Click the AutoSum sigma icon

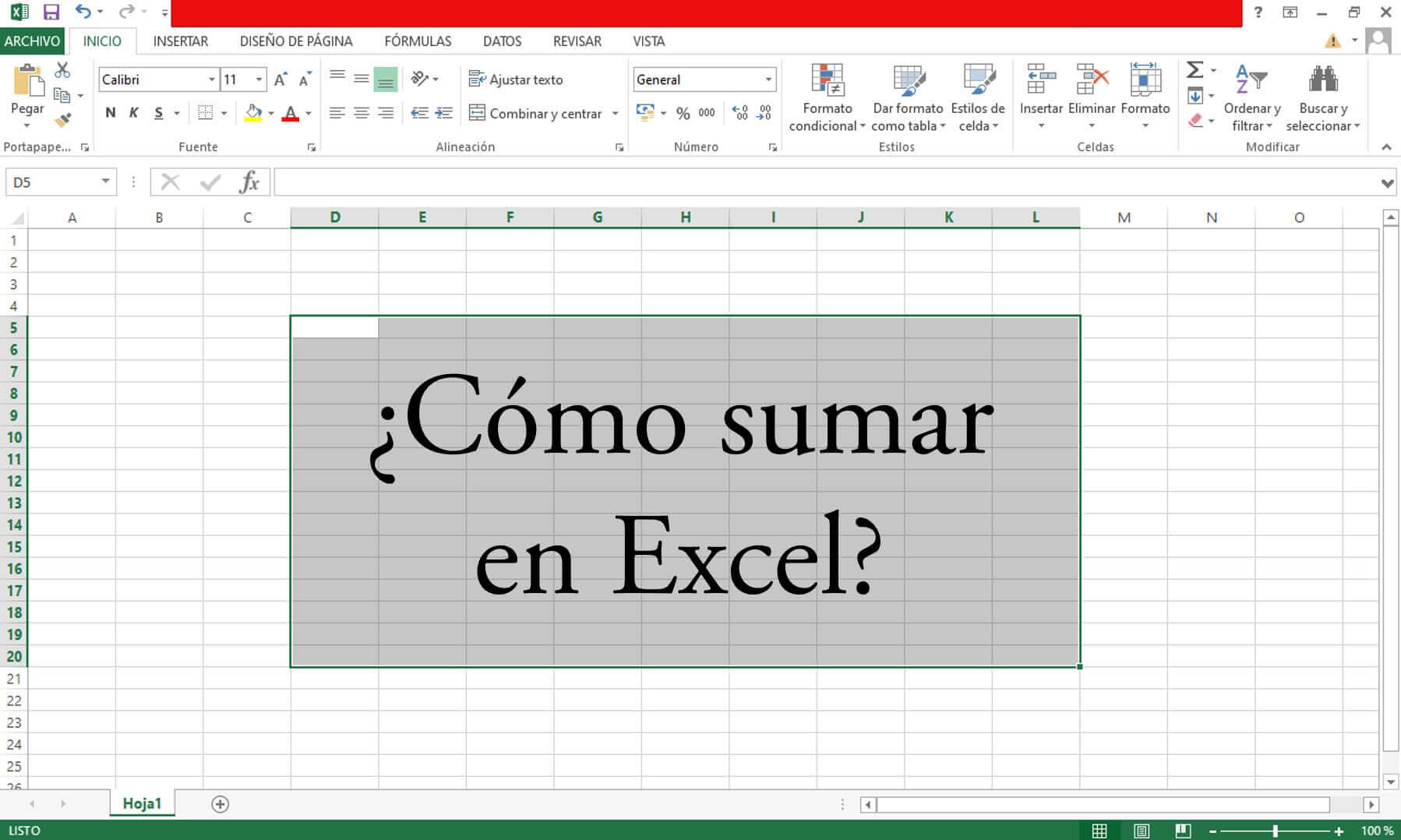(x=1194, y=70)
